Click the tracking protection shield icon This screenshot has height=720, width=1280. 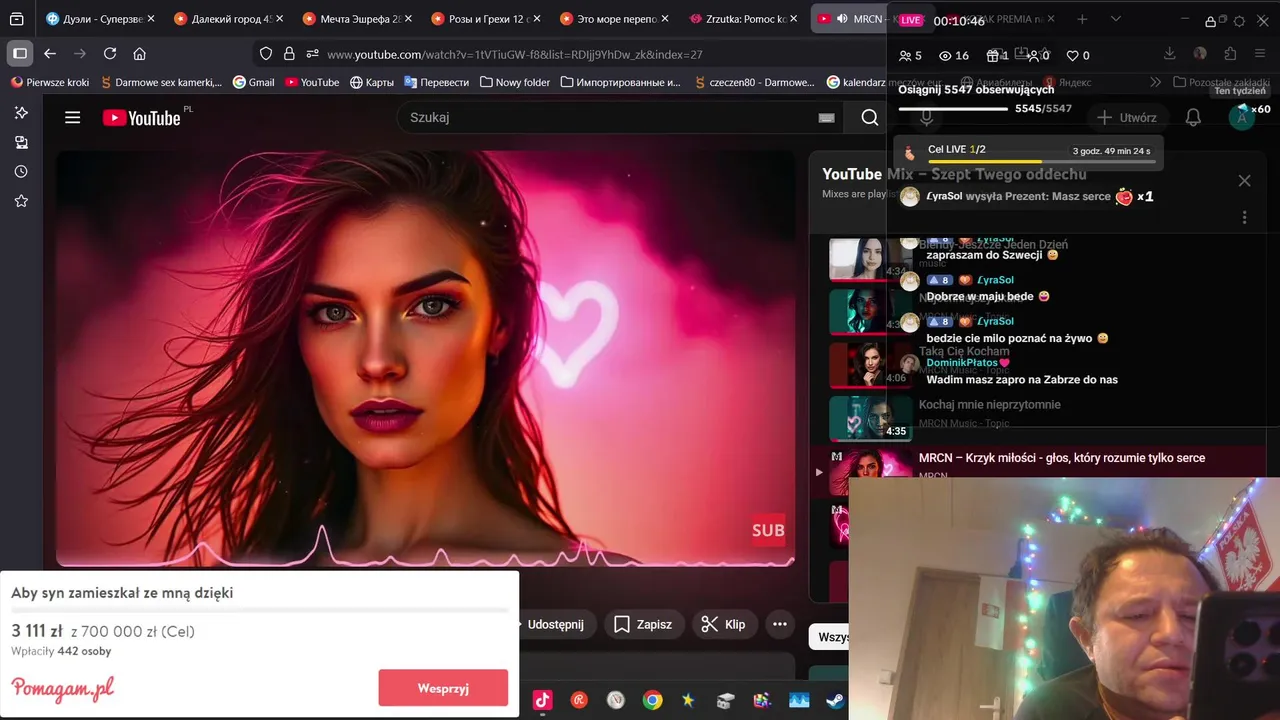point(266,54)
